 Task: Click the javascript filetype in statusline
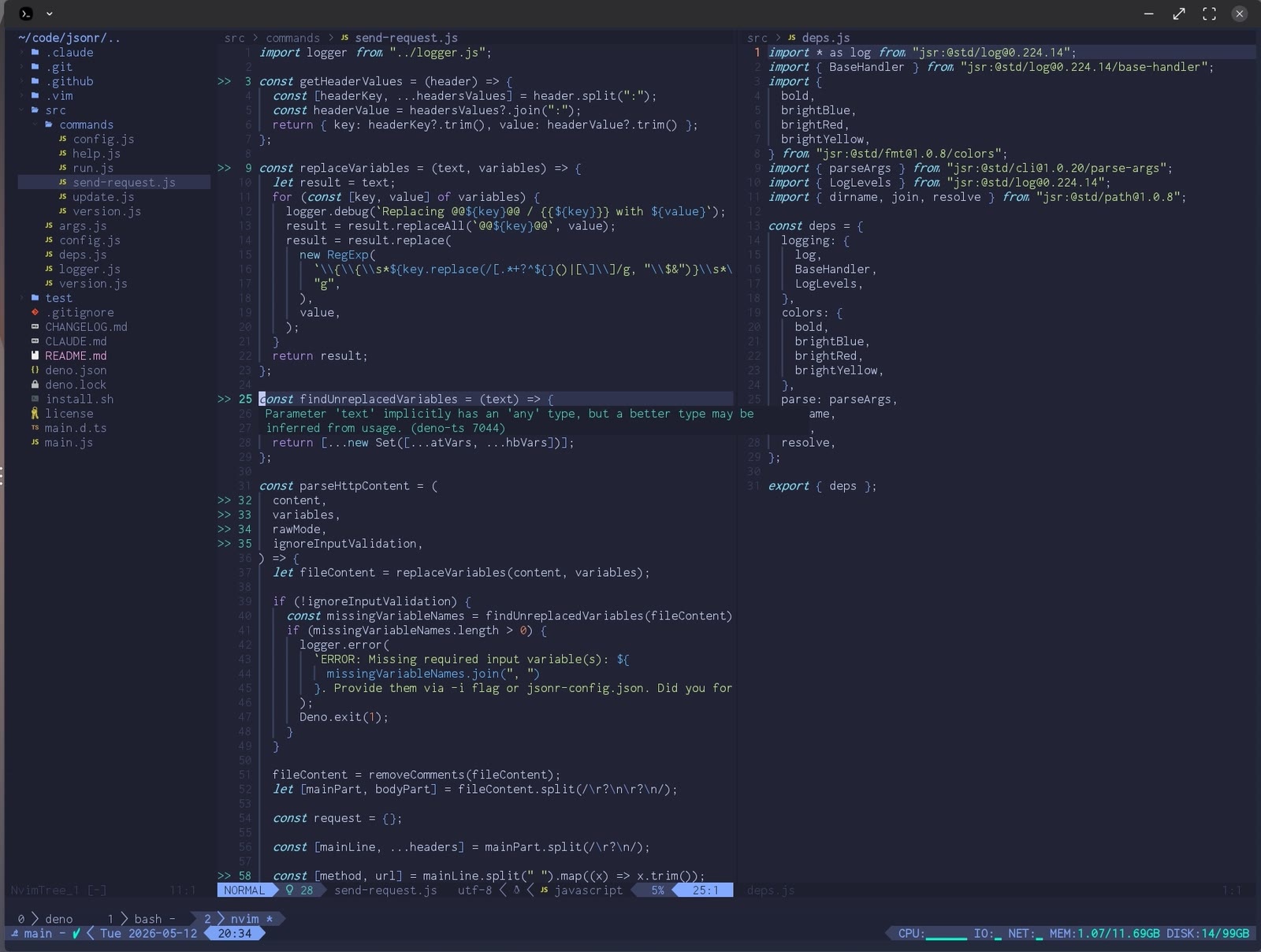click(x=588, y=890)
